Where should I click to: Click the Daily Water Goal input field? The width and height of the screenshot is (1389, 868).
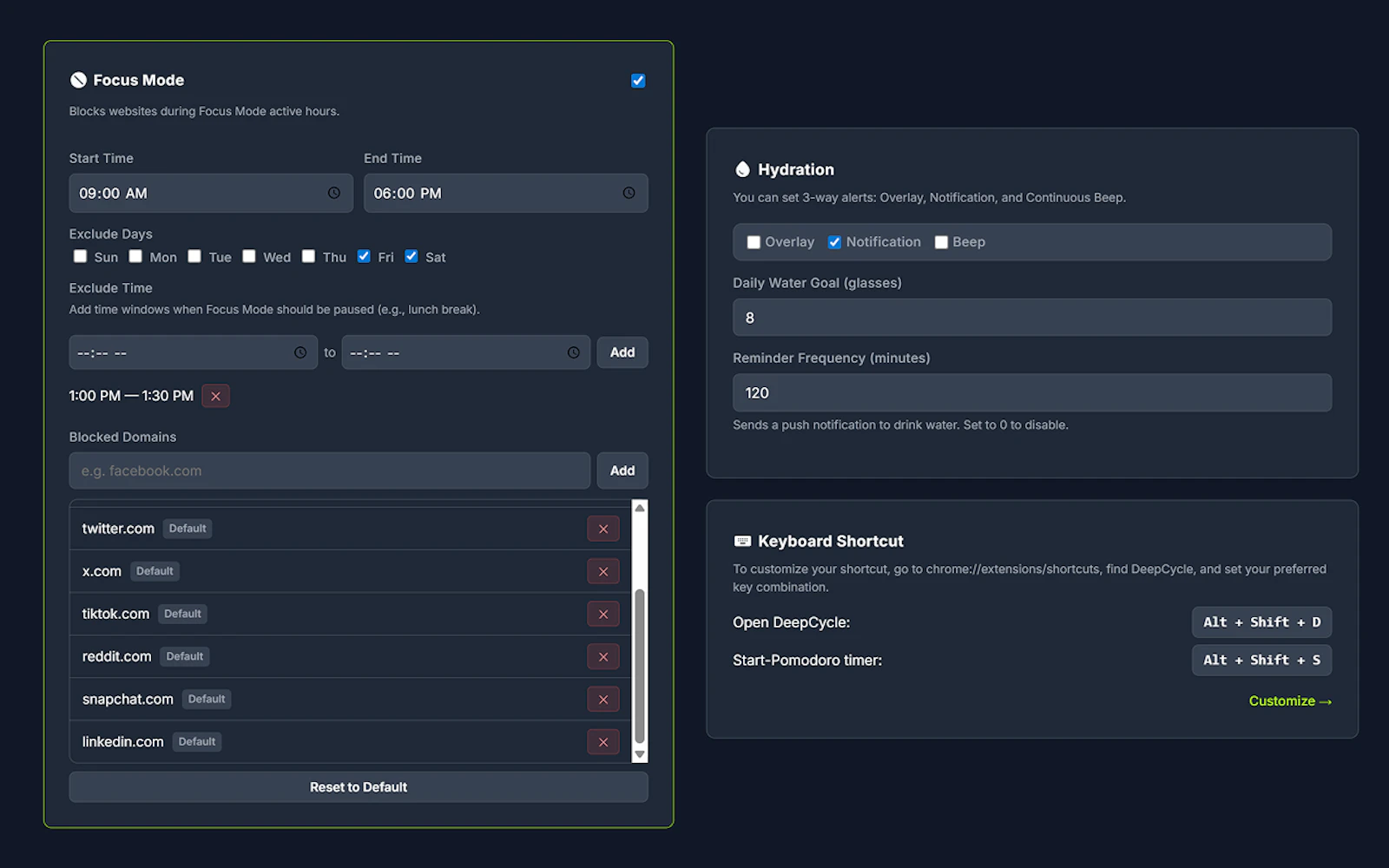click(x=1031, y=317)
